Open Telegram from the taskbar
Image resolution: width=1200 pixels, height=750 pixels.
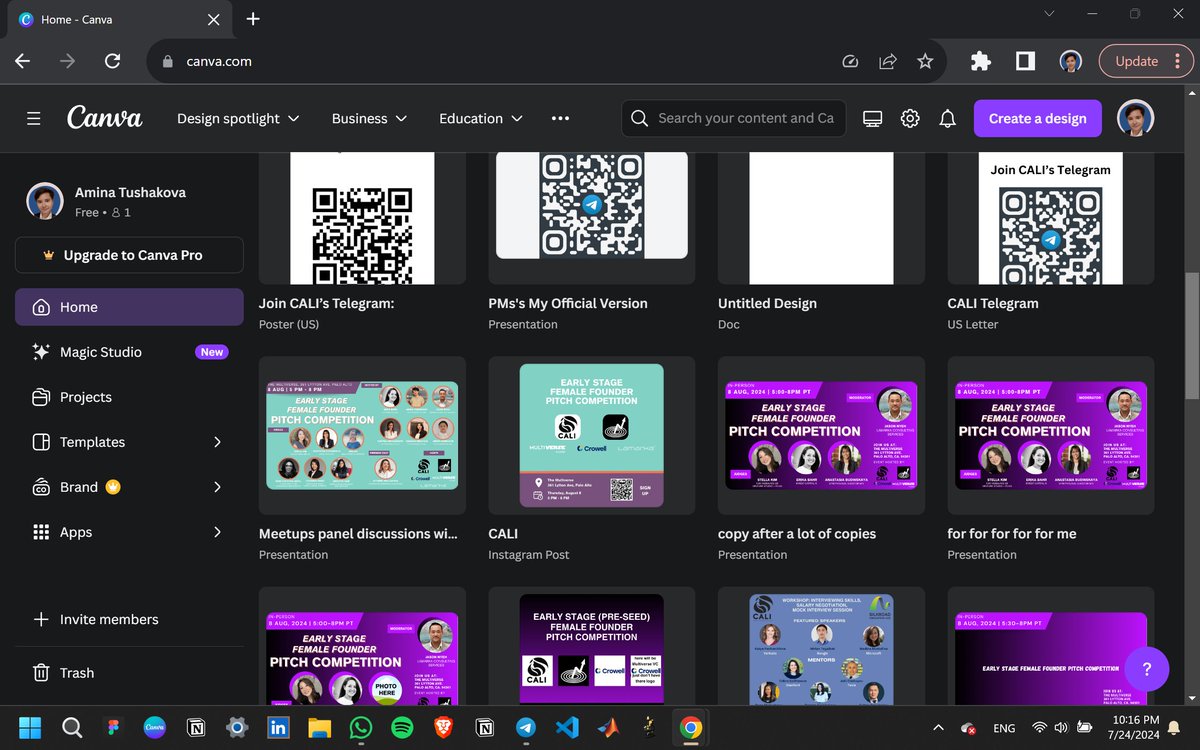(x=525, y=728)
